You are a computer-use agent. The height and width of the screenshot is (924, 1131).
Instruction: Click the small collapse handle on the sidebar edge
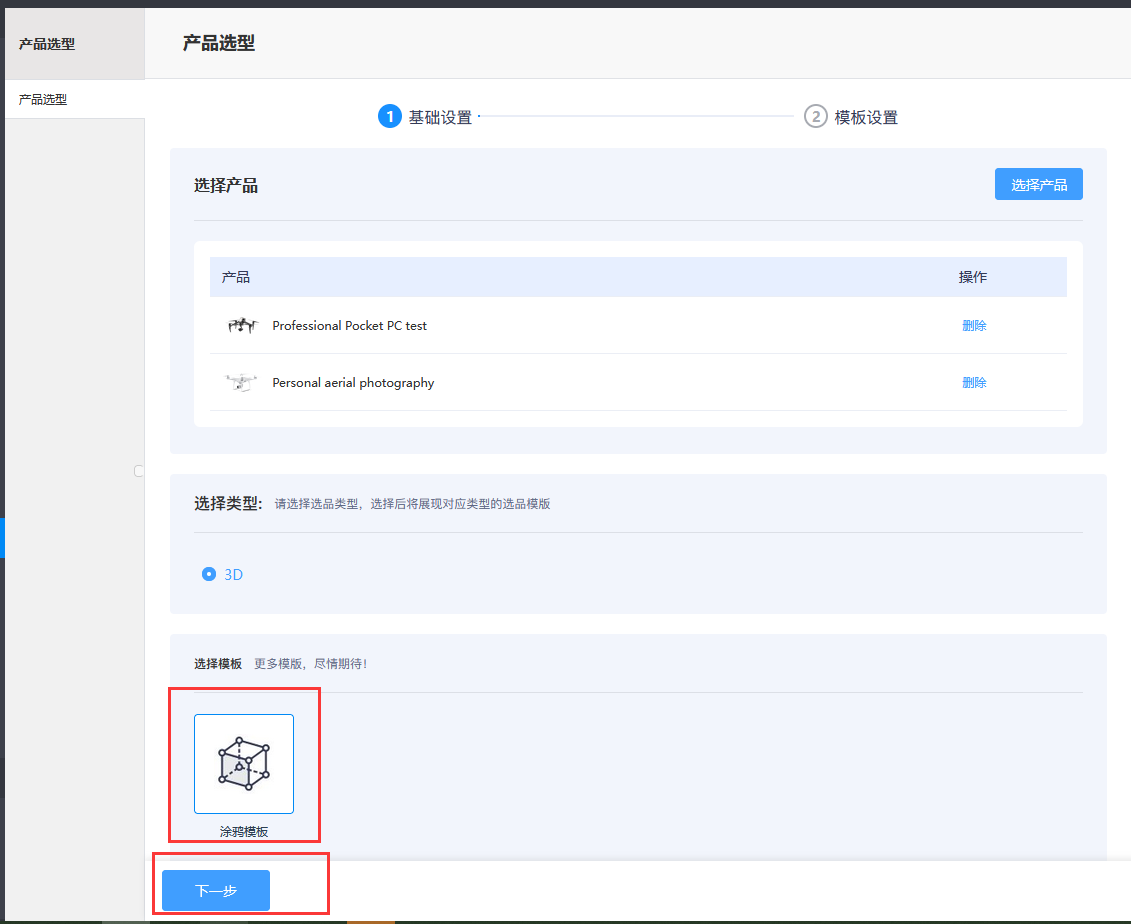pos(138,470)
